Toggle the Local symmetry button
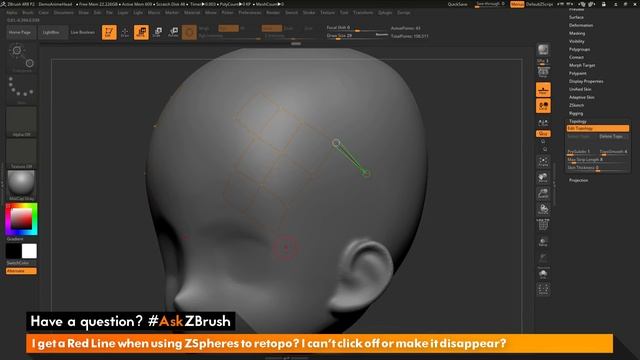This screenshot has height=360, width=640. point(543,106)
